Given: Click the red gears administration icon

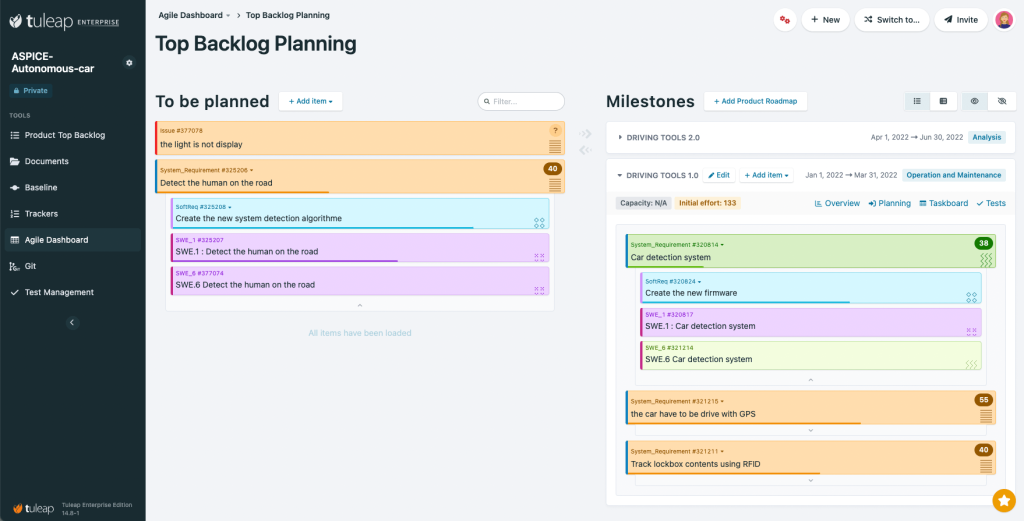Looking at the screenshot, I should 785,20.
